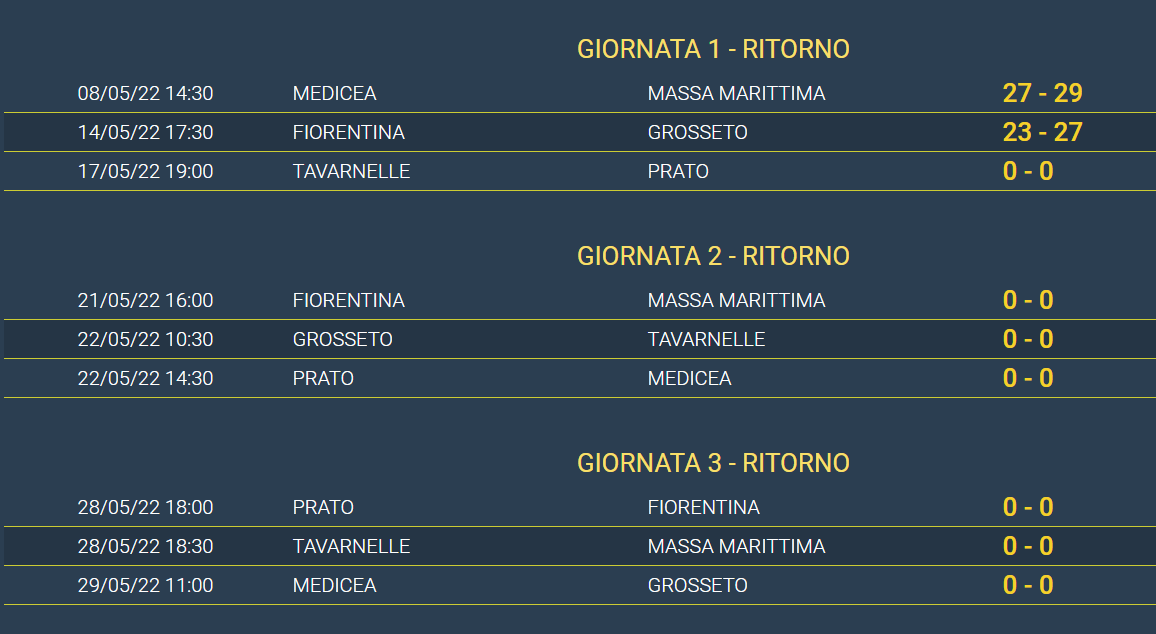Select the 21/05/22 16:00 match date
This screenshot has height=634, width=1156.
[x=145, y=301]
